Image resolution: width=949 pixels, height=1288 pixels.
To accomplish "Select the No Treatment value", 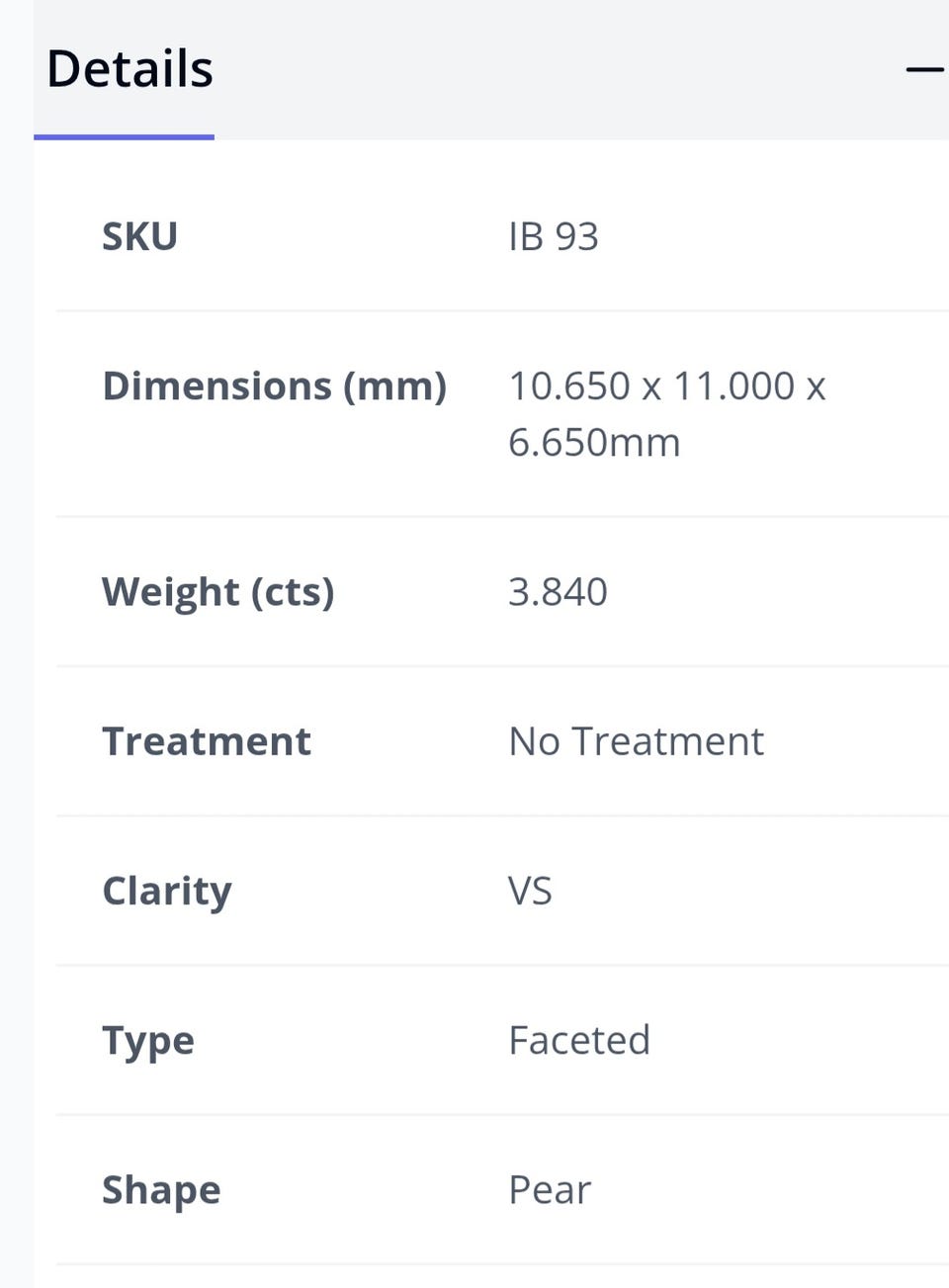I will click(x=636, y=741).
